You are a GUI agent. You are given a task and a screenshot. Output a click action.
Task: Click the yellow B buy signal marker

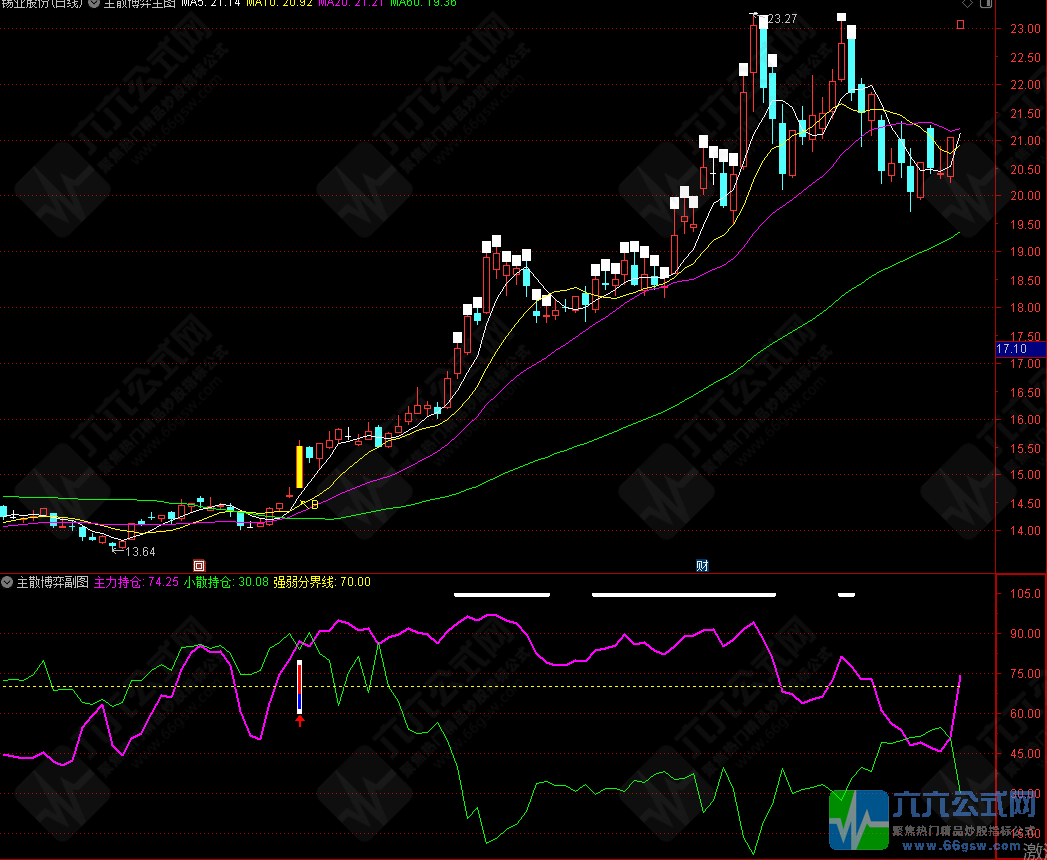click(x=314, y=505)
